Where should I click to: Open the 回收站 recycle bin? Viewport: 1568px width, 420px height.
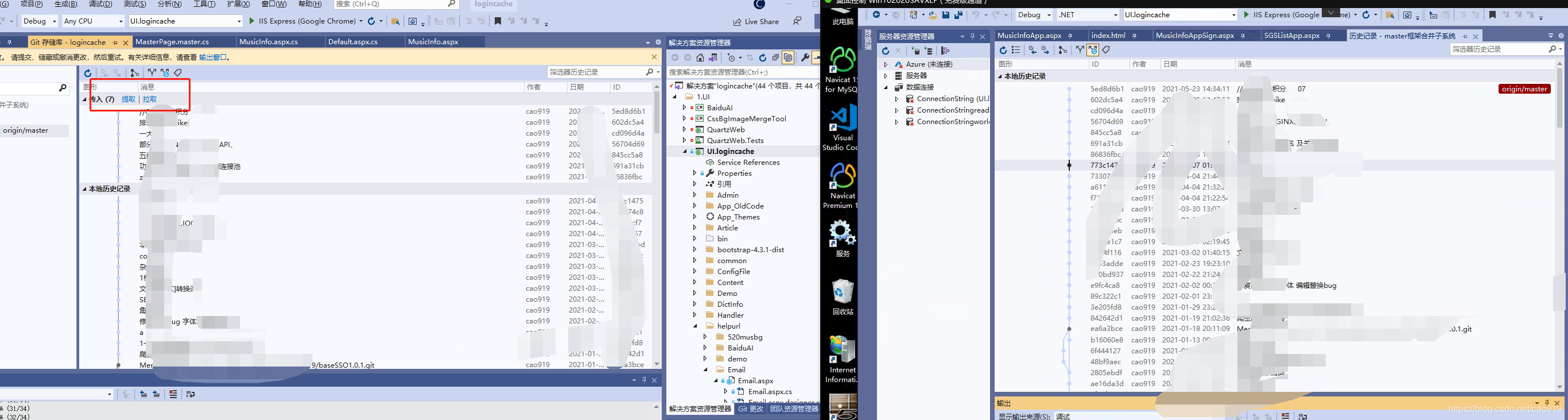[x=843, y=297]
